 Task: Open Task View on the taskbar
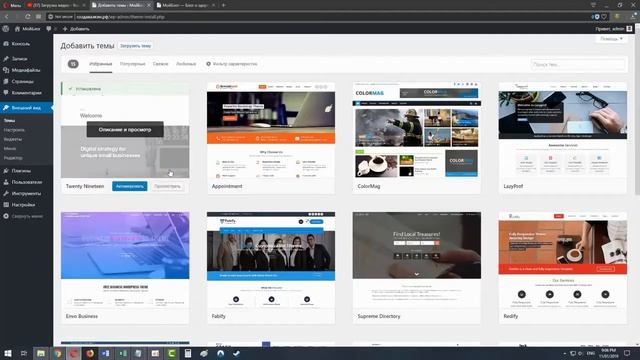24,353
